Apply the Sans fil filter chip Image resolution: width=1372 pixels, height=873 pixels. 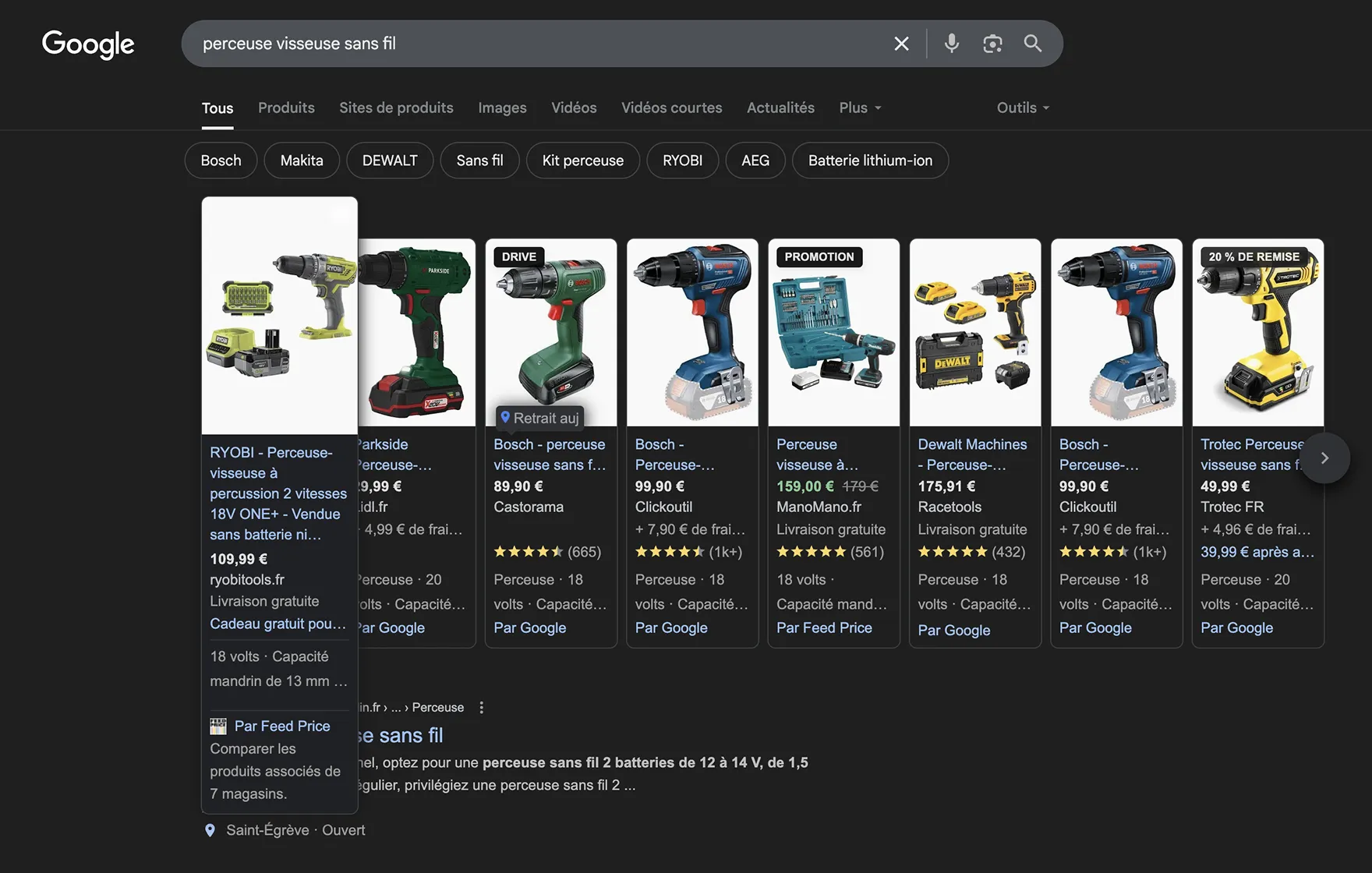point(479,161)
